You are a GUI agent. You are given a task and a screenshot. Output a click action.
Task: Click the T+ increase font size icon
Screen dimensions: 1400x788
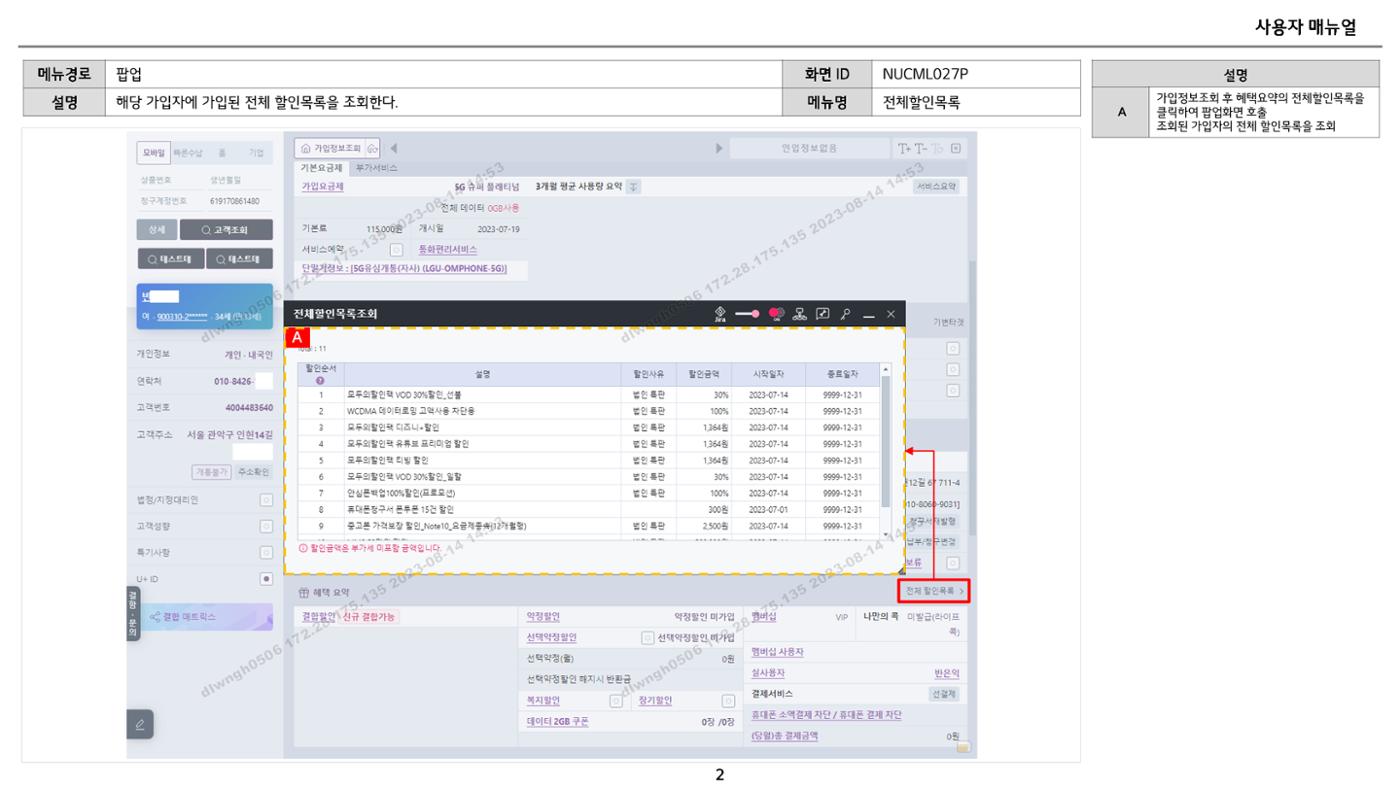tap(906, 148)
